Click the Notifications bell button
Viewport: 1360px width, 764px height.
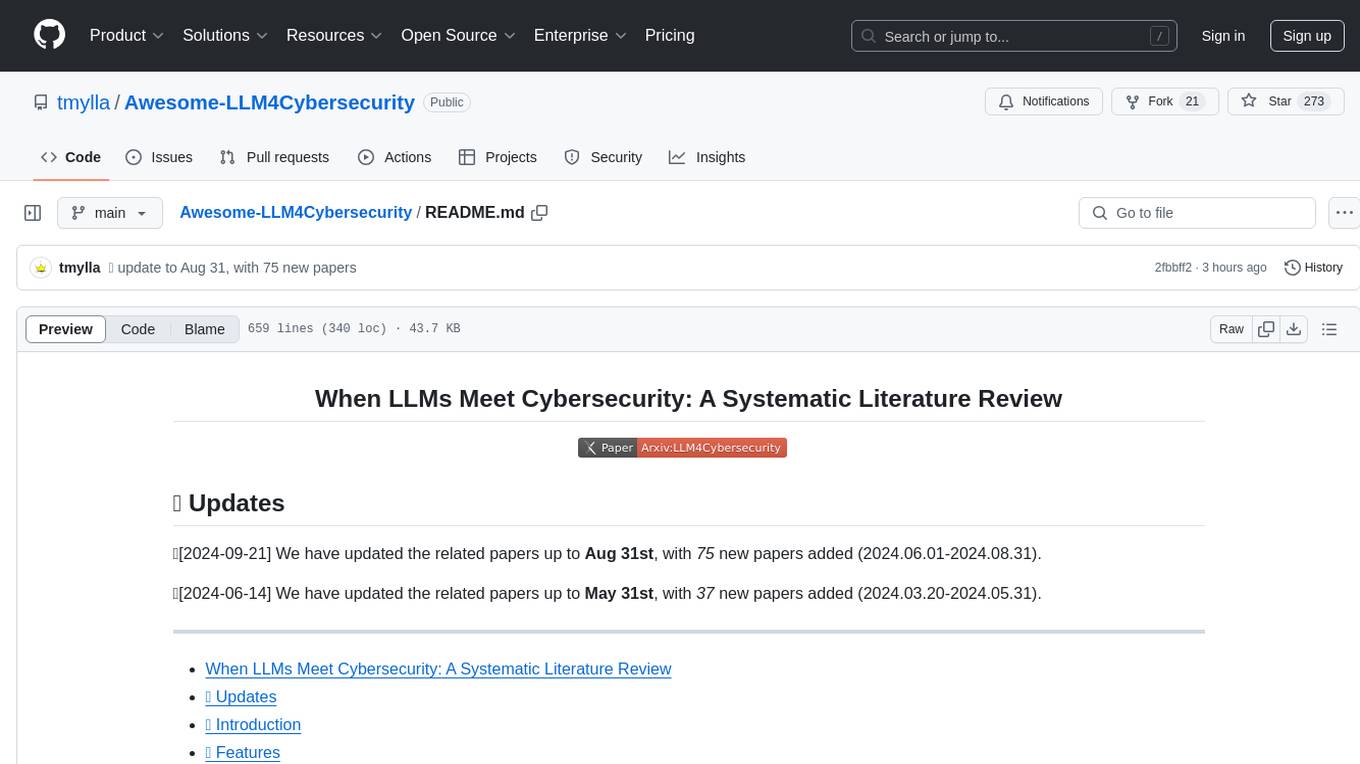1044,102
